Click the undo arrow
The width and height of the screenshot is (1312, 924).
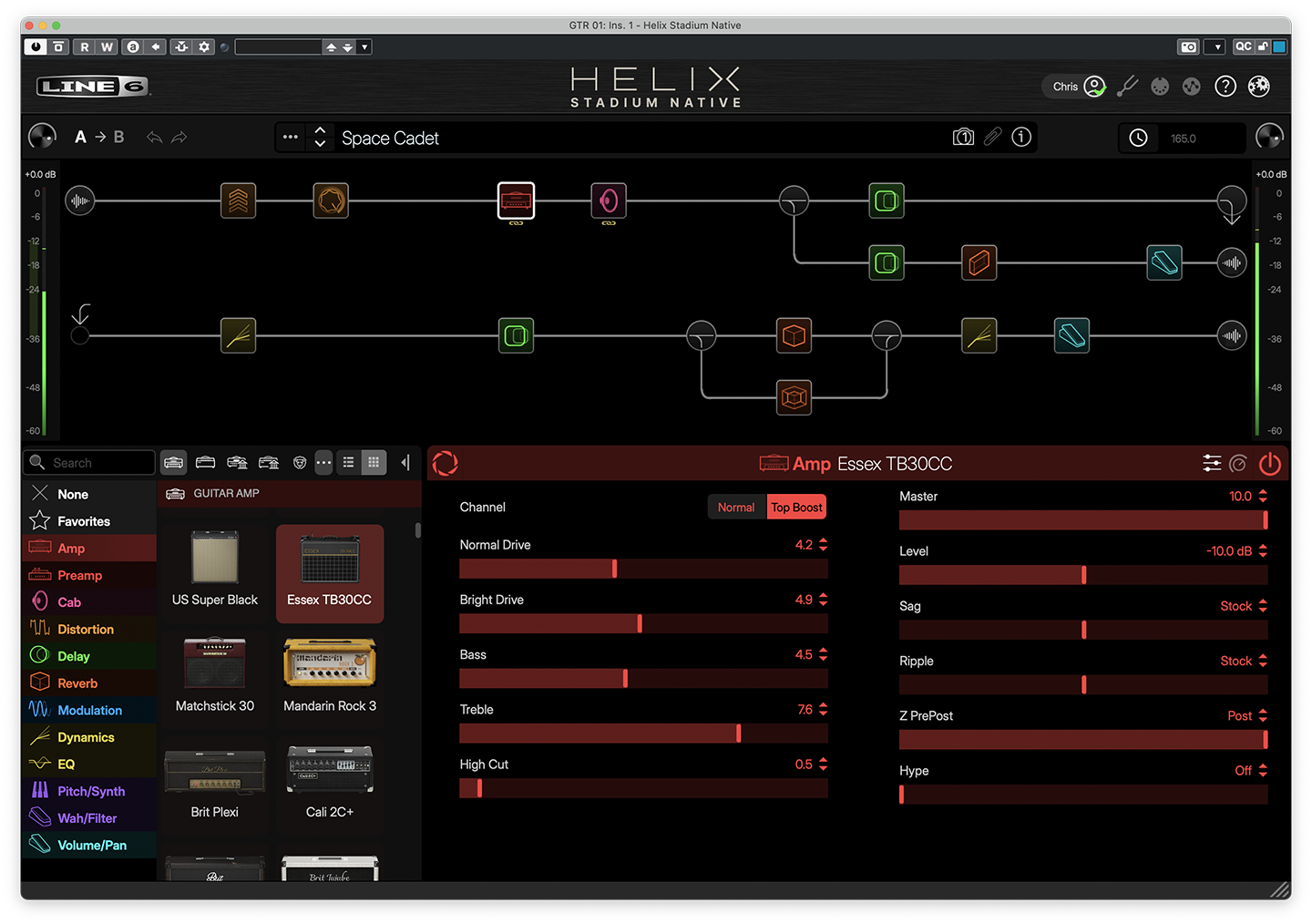coord(154,138)
